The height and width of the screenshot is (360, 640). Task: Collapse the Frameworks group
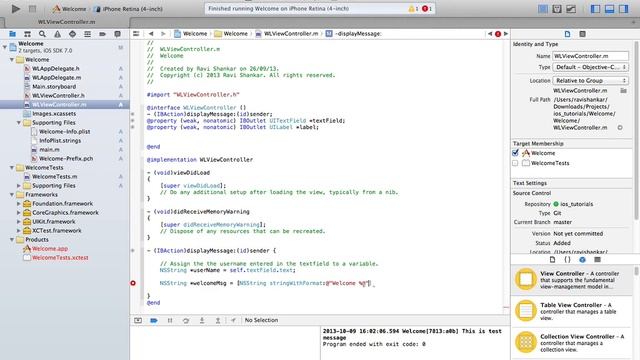(x=12, y=194)
